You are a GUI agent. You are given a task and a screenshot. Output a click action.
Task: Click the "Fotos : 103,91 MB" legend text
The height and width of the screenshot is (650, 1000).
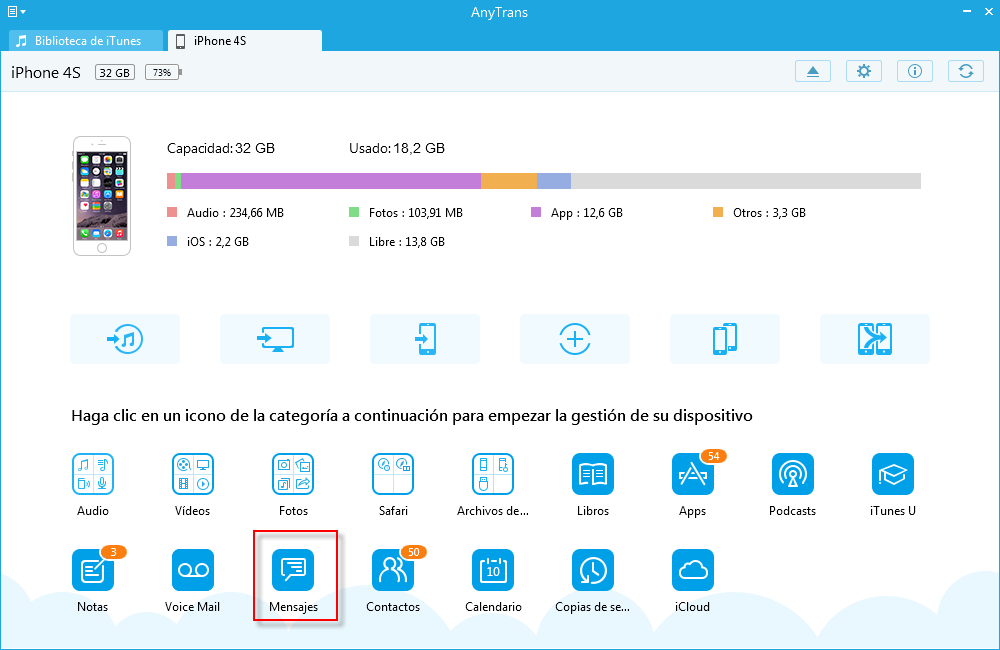point(416,213)
